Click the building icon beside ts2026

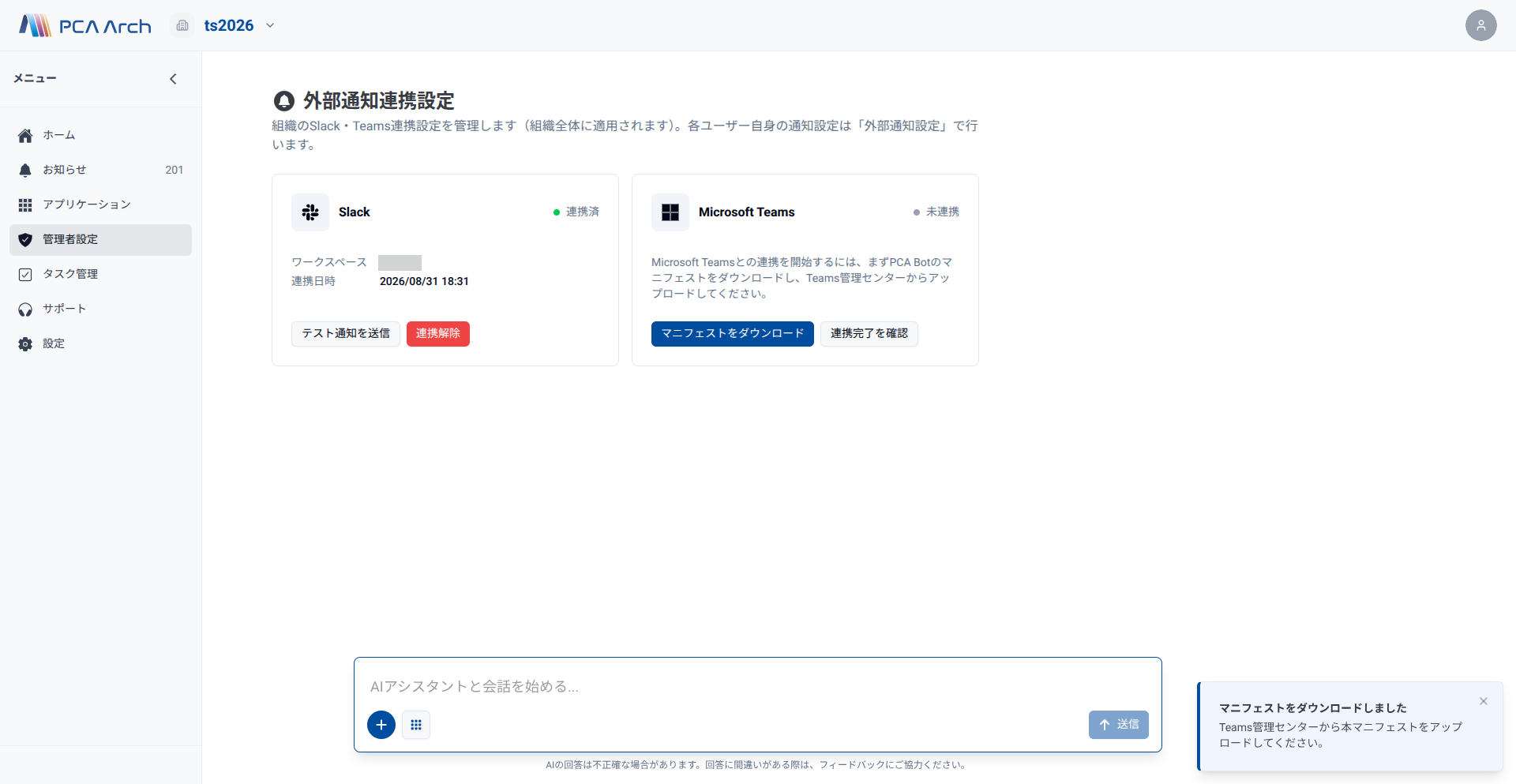[182, 25]
